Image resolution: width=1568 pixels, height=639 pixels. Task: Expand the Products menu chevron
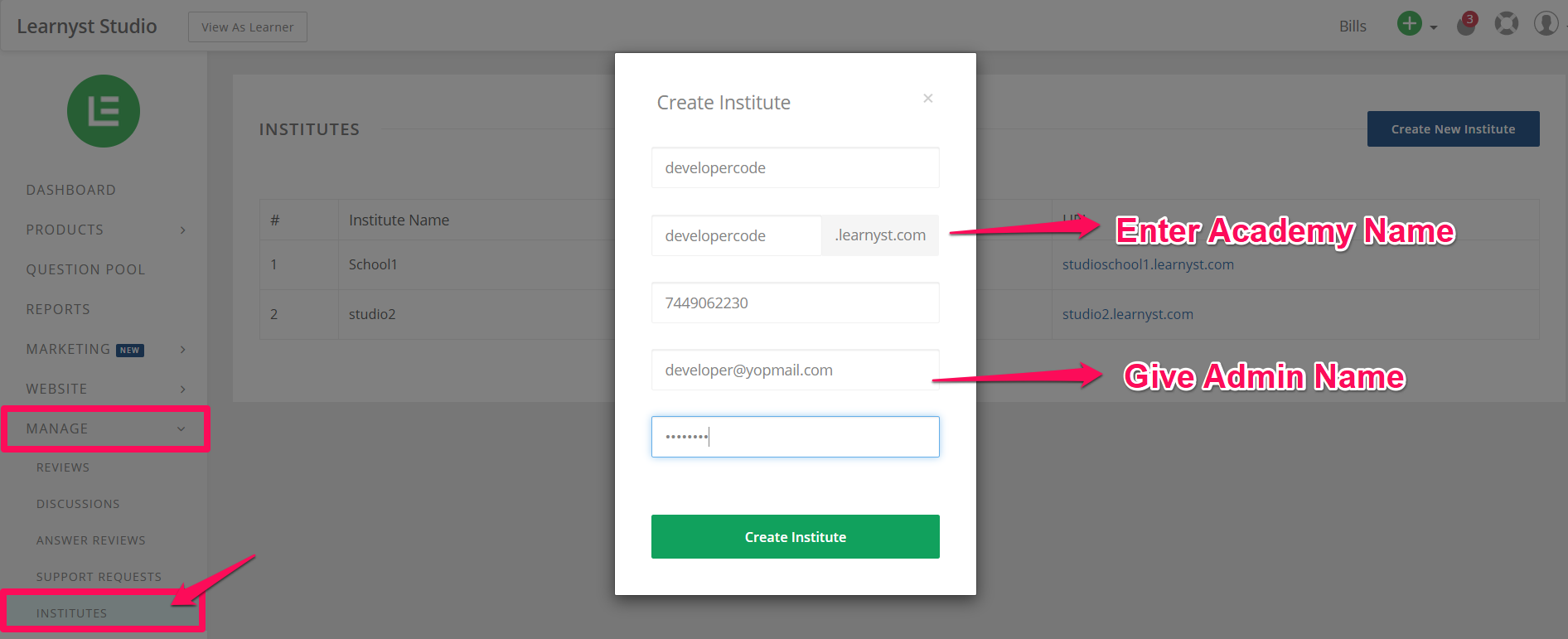(x=183, y=230)
